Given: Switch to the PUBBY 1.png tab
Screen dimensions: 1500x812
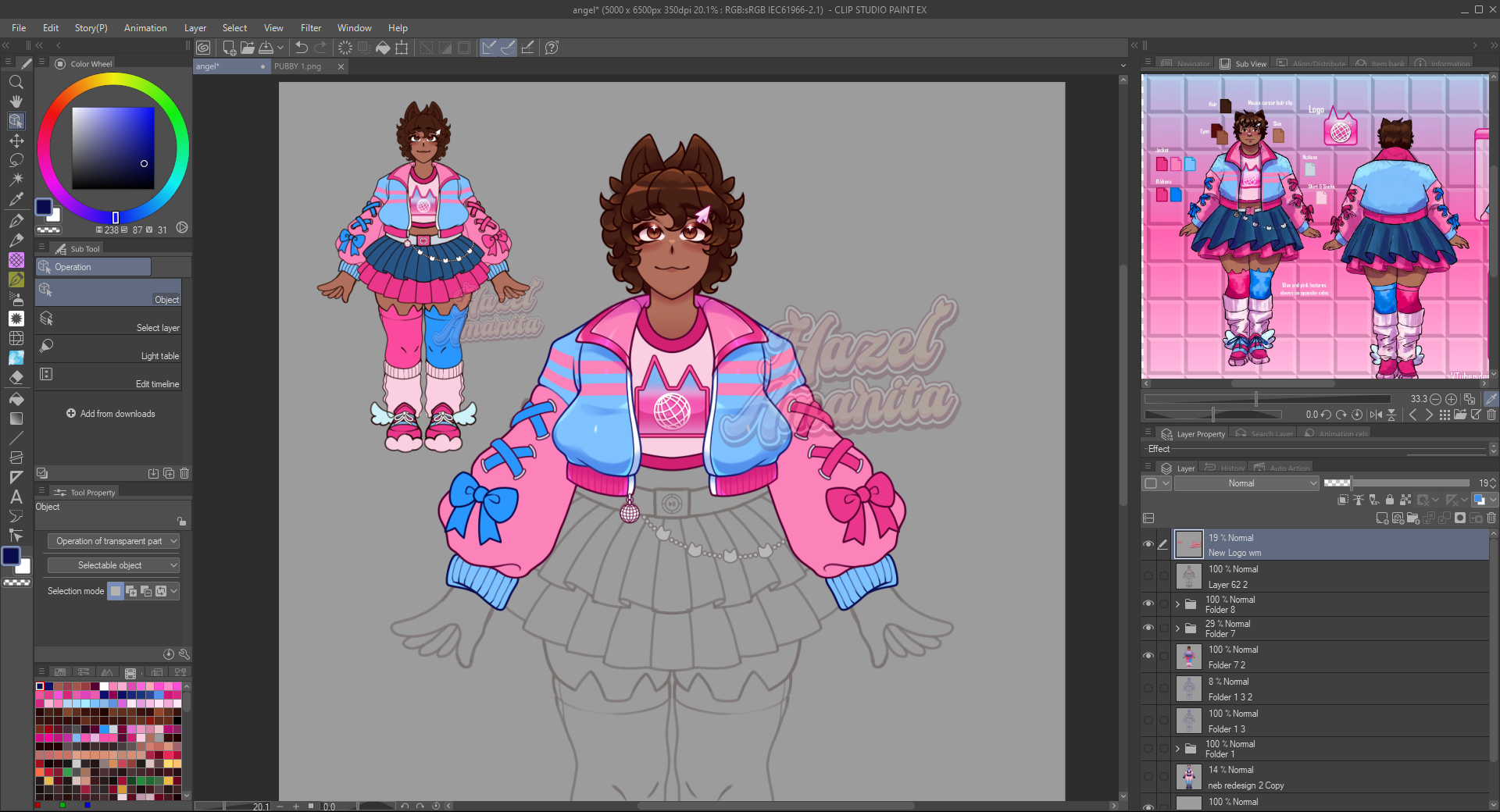Looking at the screenshot, I should point(298,66).
